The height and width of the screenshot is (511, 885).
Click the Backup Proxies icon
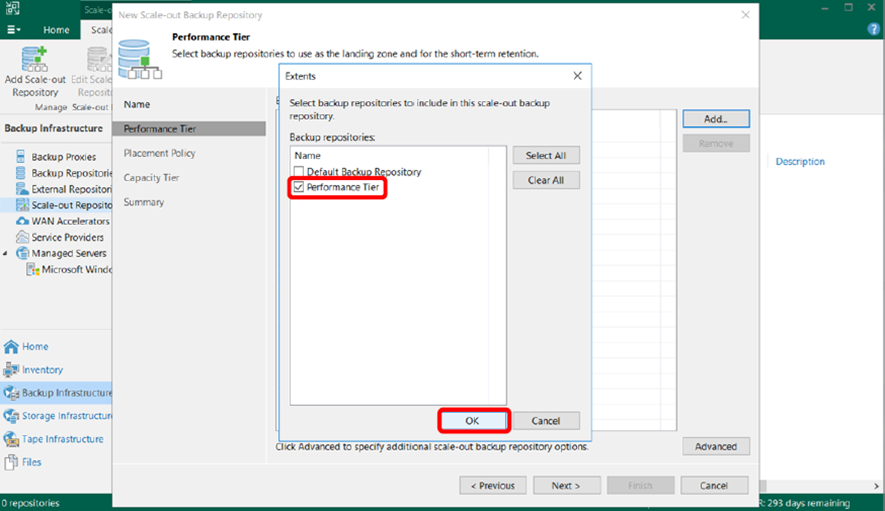click(x=21, y=156)
